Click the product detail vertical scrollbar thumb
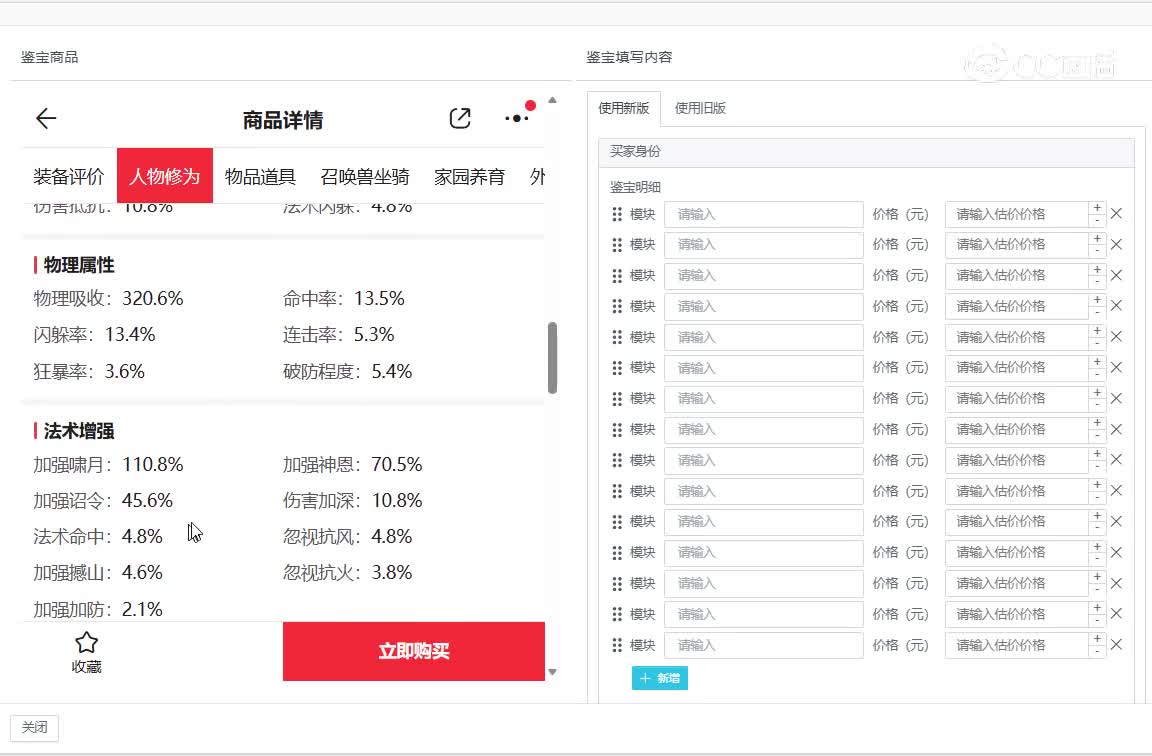Image resolution: width=1152 pixels, height=756 pixels. click(552, 357)
